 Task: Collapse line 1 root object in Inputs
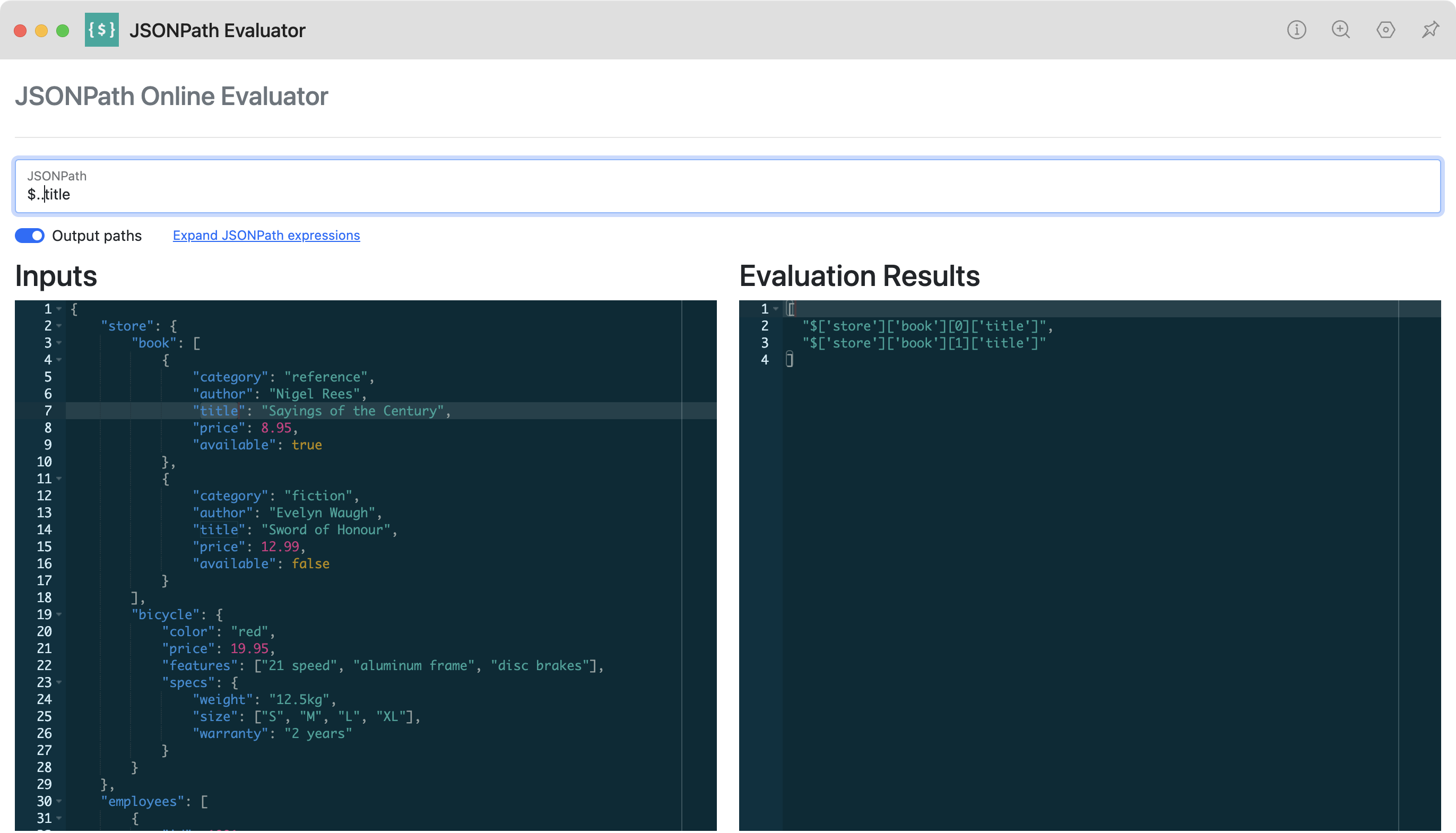point(59,309)
